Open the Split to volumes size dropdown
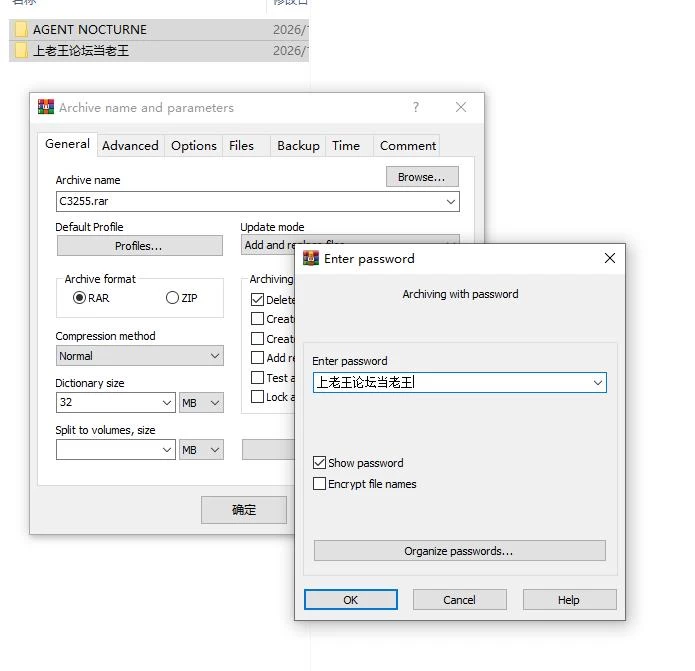Screen dimensions: 695x671 167,450
